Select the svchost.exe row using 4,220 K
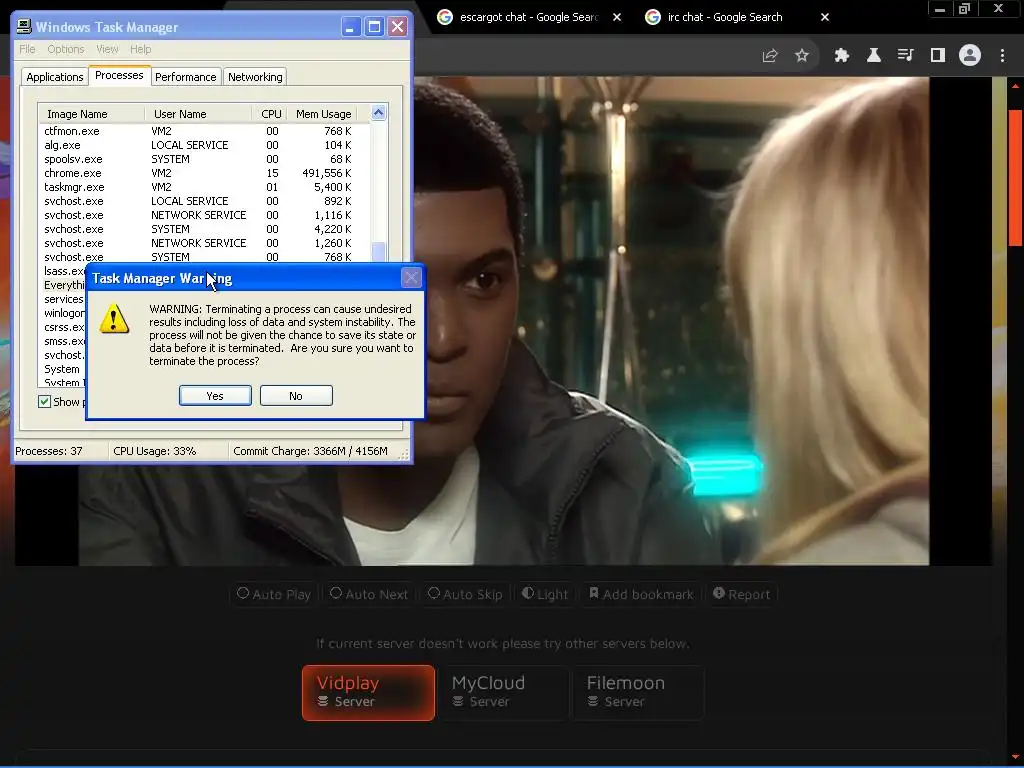 [198, 229]
